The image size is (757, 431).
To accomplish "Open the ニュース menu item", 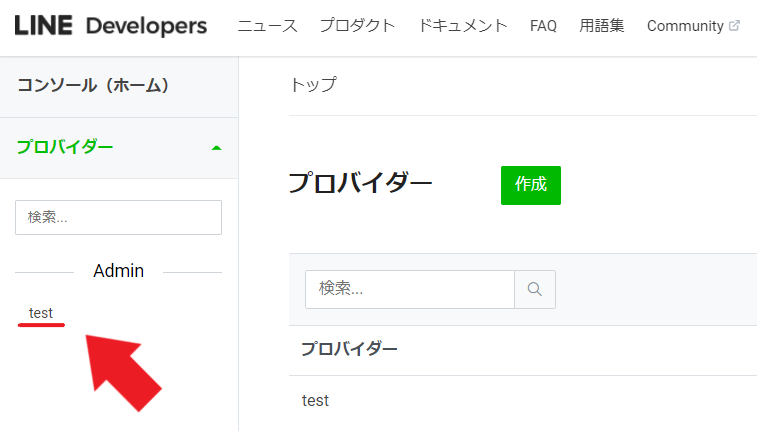I will (x=267, y=26).
